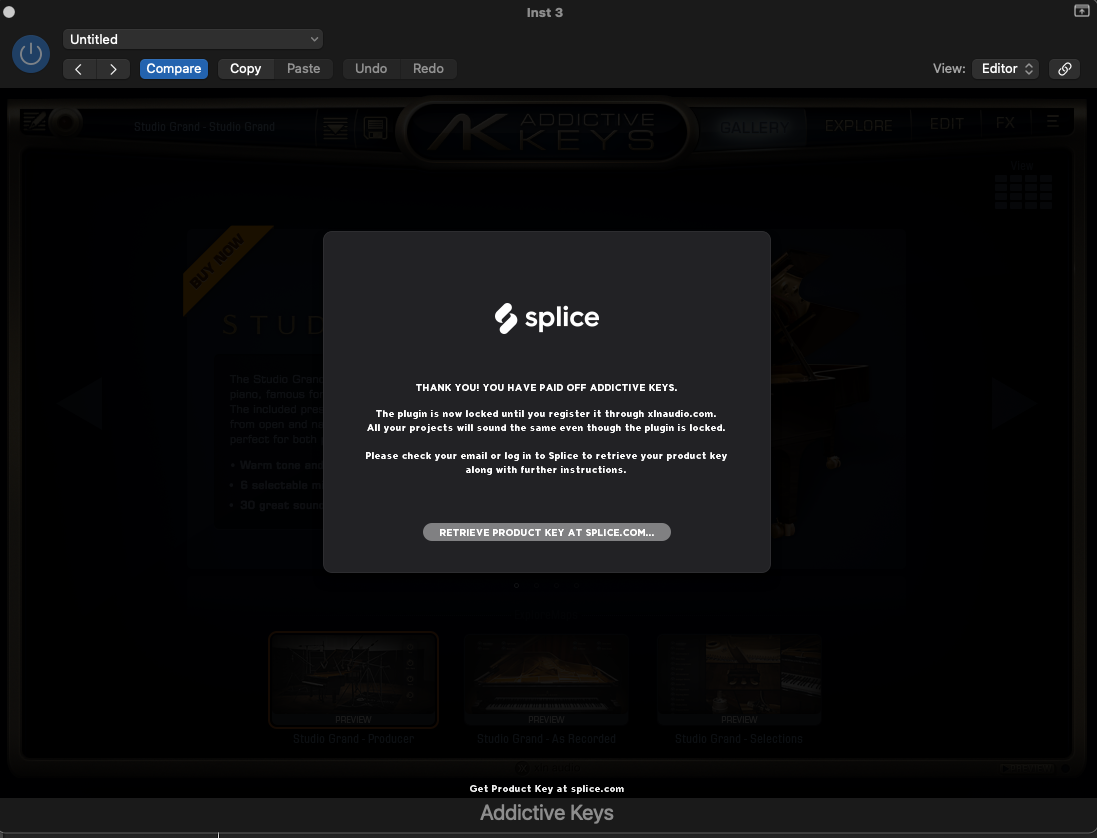Toggle the Compare button
The image size is (1097, 838).
tap(174, 69)
